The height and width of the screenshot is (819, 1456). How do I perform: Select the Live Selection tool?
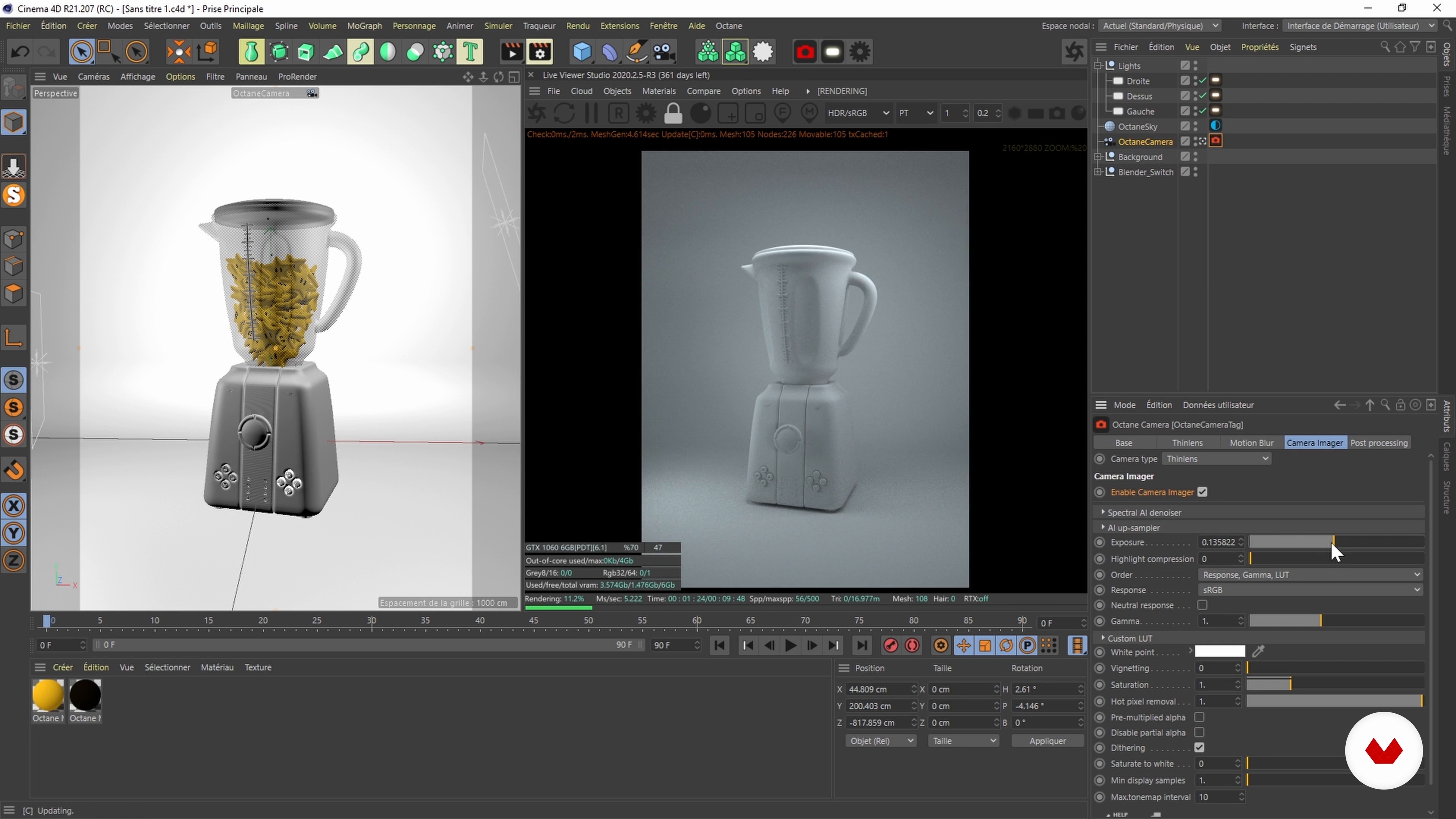82,52
